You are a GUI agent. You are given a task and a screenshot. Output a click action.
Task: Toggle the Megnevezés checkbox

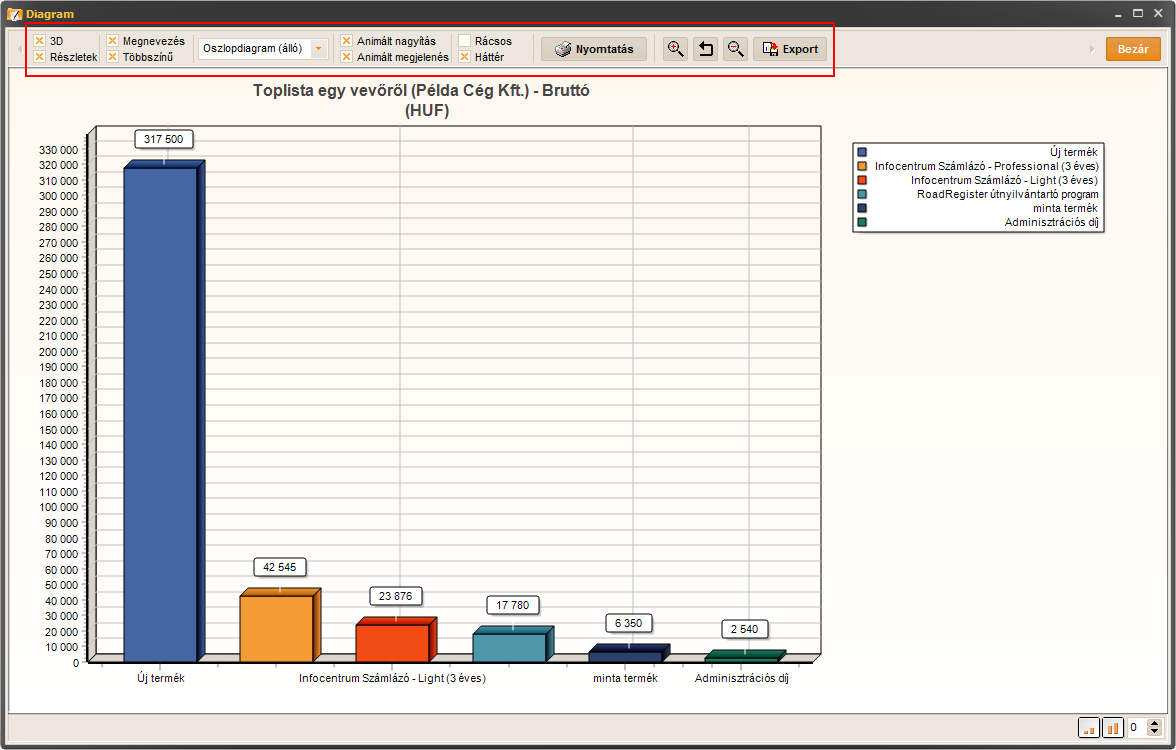(x=112, y=40)
